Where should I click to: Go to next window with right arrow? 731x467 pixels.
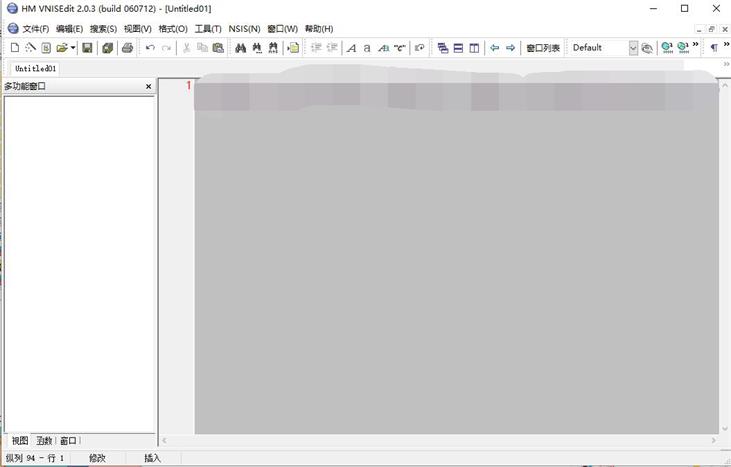510,48
